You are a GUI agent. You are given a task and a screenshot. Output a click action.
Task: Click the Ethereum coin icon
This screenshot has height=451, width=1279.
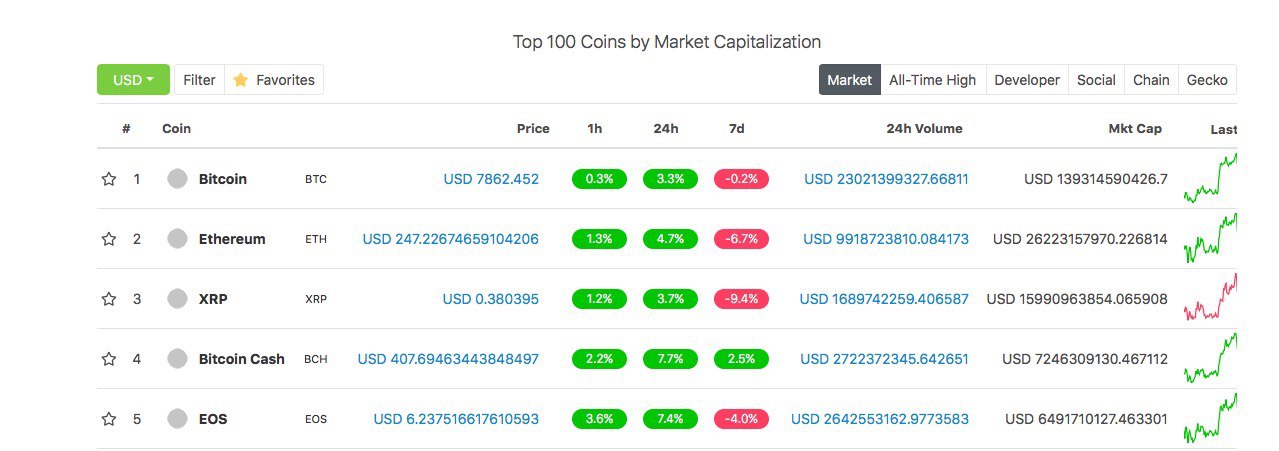(177, 239)
